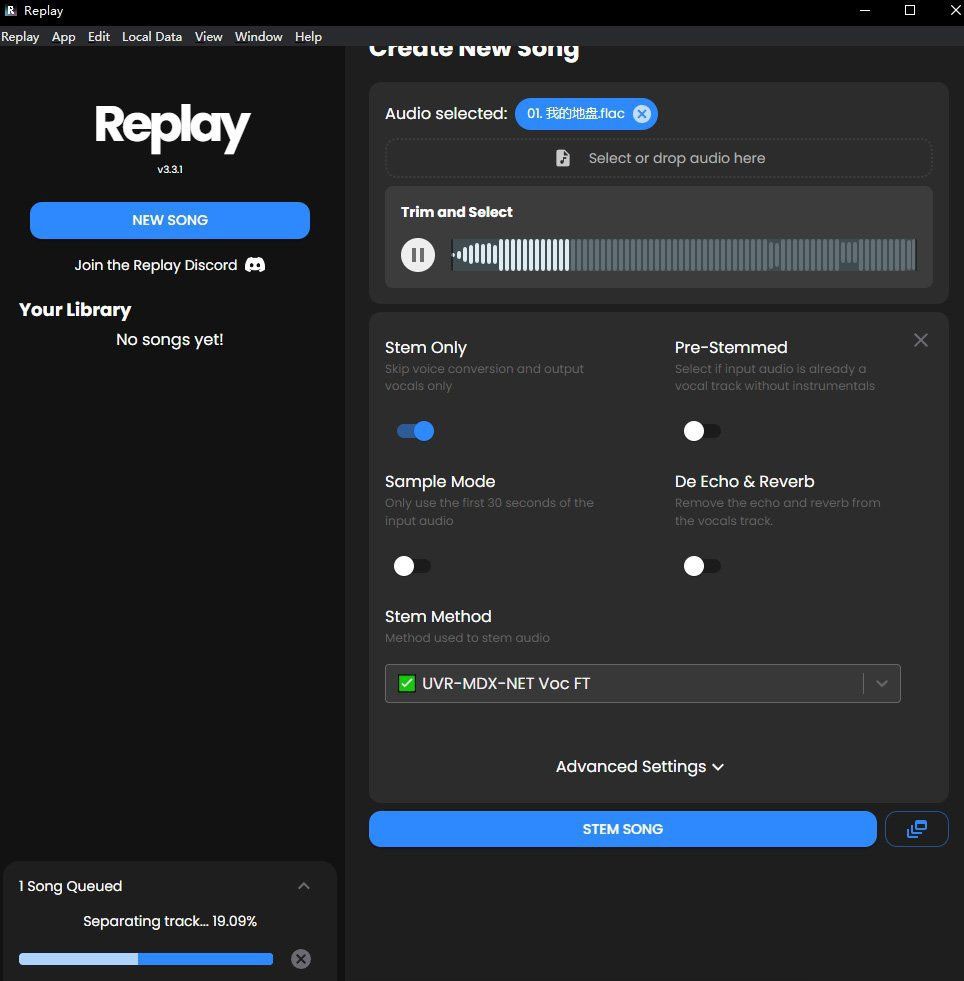
Task: Open the View menu
Action: coord(208,36)
